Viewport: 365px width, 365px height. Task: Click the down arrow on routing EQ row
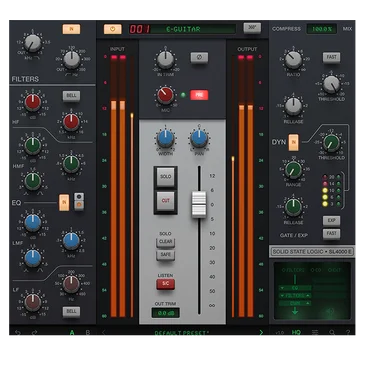(x=282, y=288)
